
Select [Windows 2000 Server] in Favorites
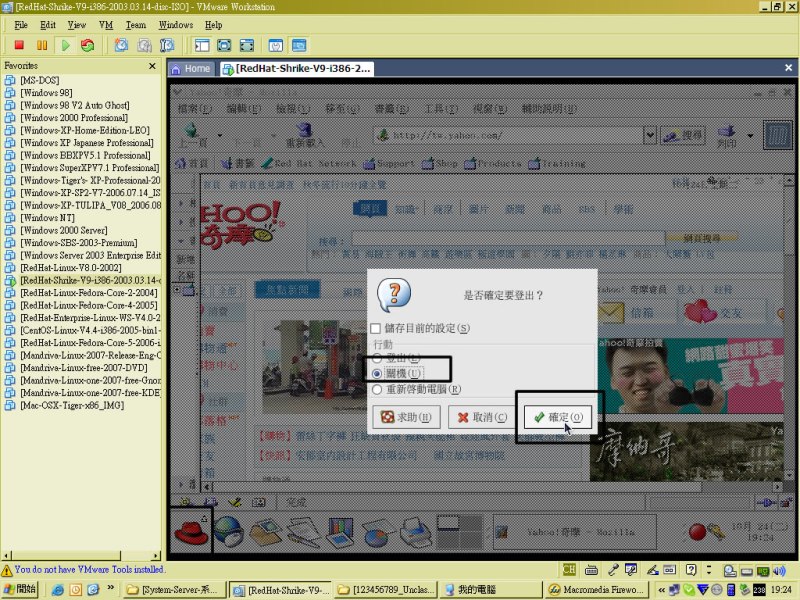coord(64,230)
